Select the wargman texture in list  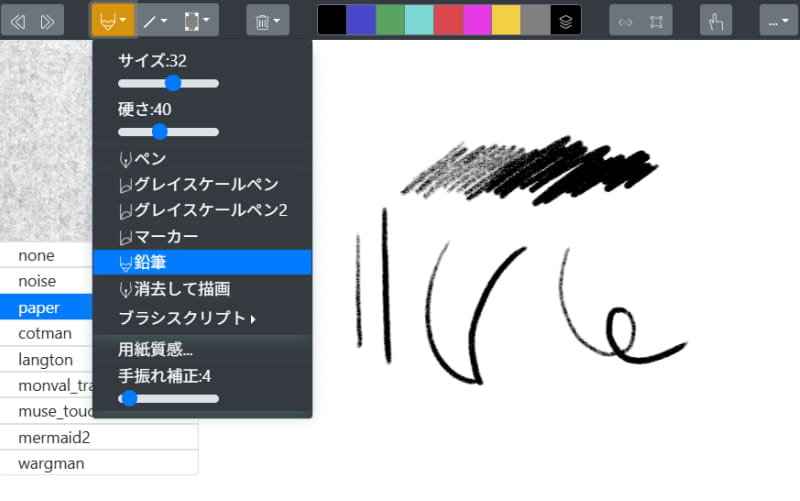[99, 463]
